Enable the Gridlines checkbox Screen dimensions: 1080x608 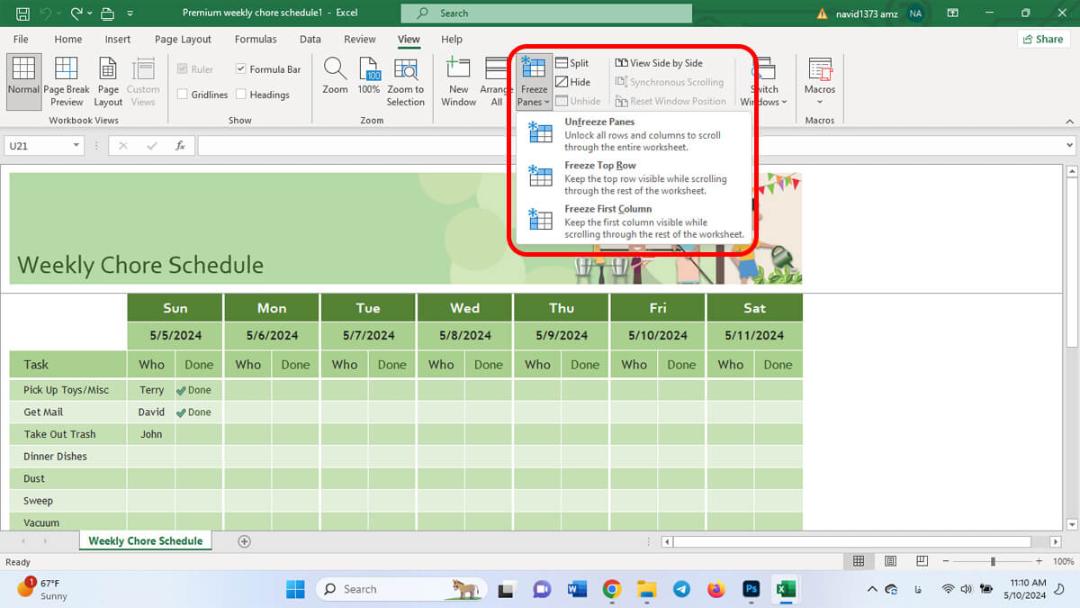coord(182,94)
